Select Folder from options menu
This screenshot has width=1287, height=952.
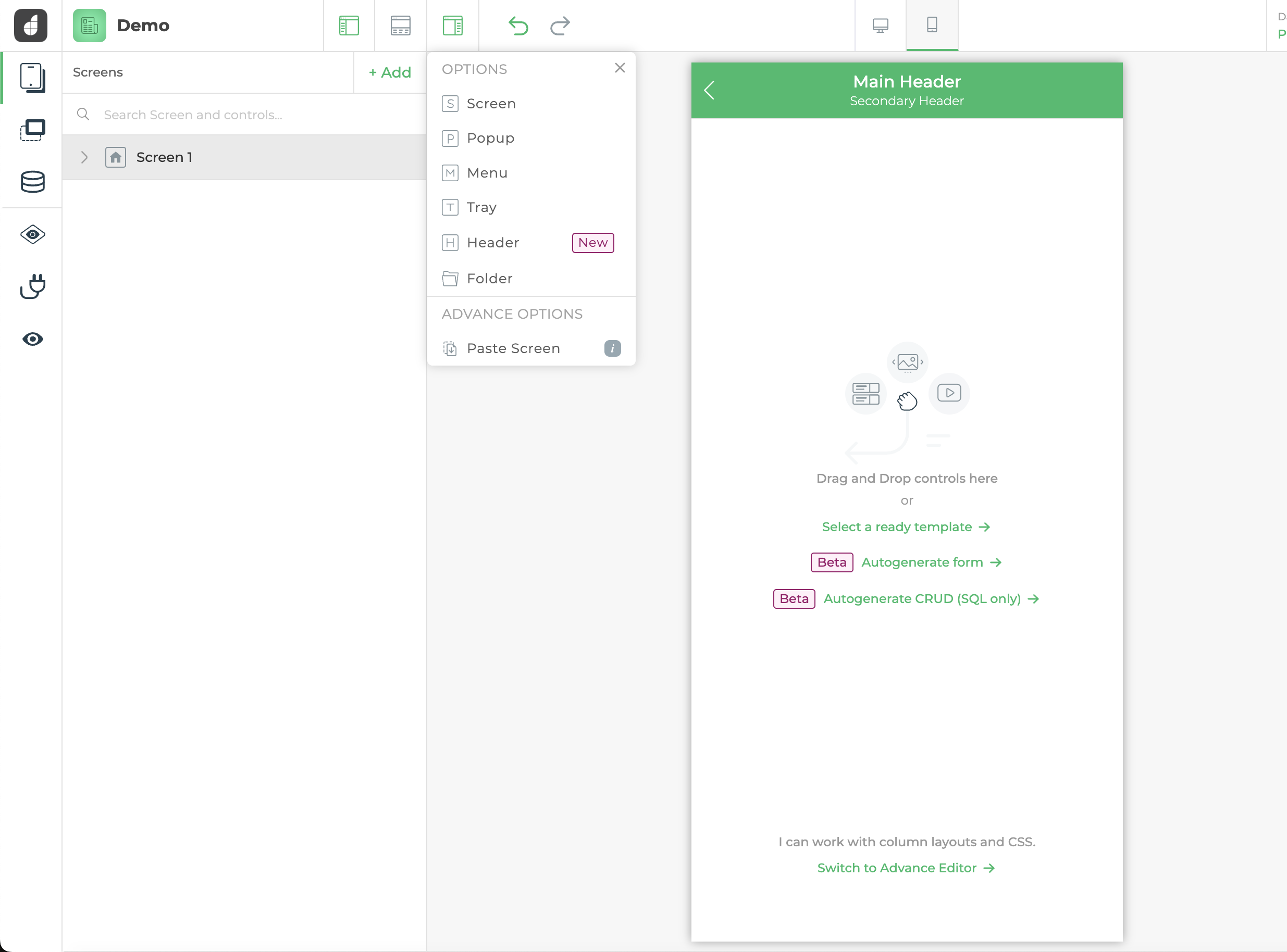tap(489, 278)
